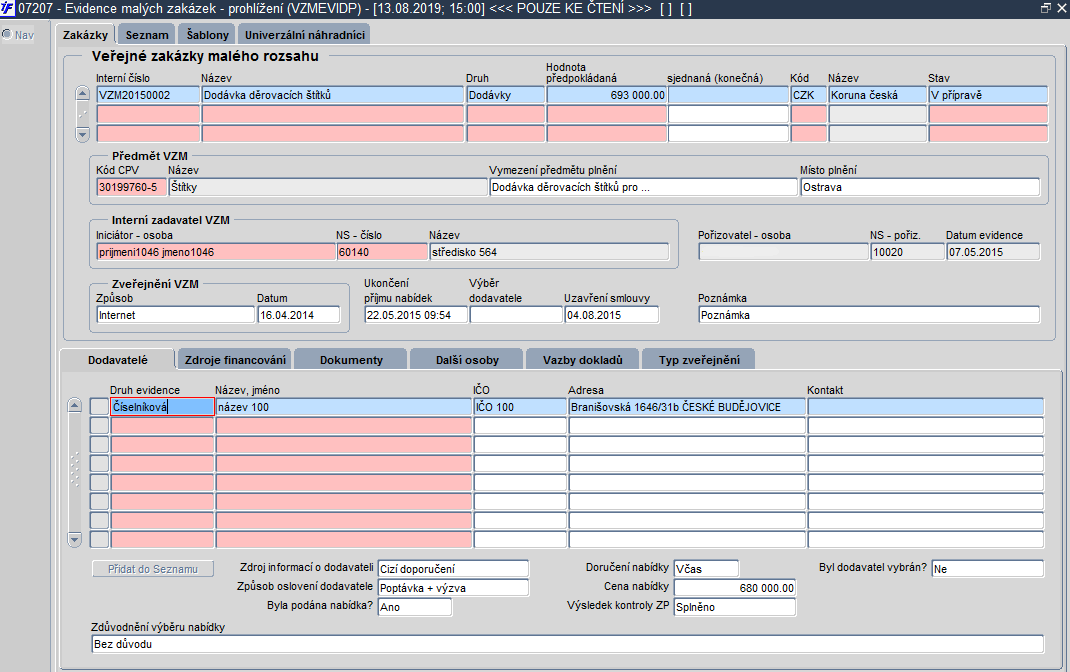This screenshot has height=672, width=1070.
Task: Switch to the Šablony tab
Action: coord(207,35)
